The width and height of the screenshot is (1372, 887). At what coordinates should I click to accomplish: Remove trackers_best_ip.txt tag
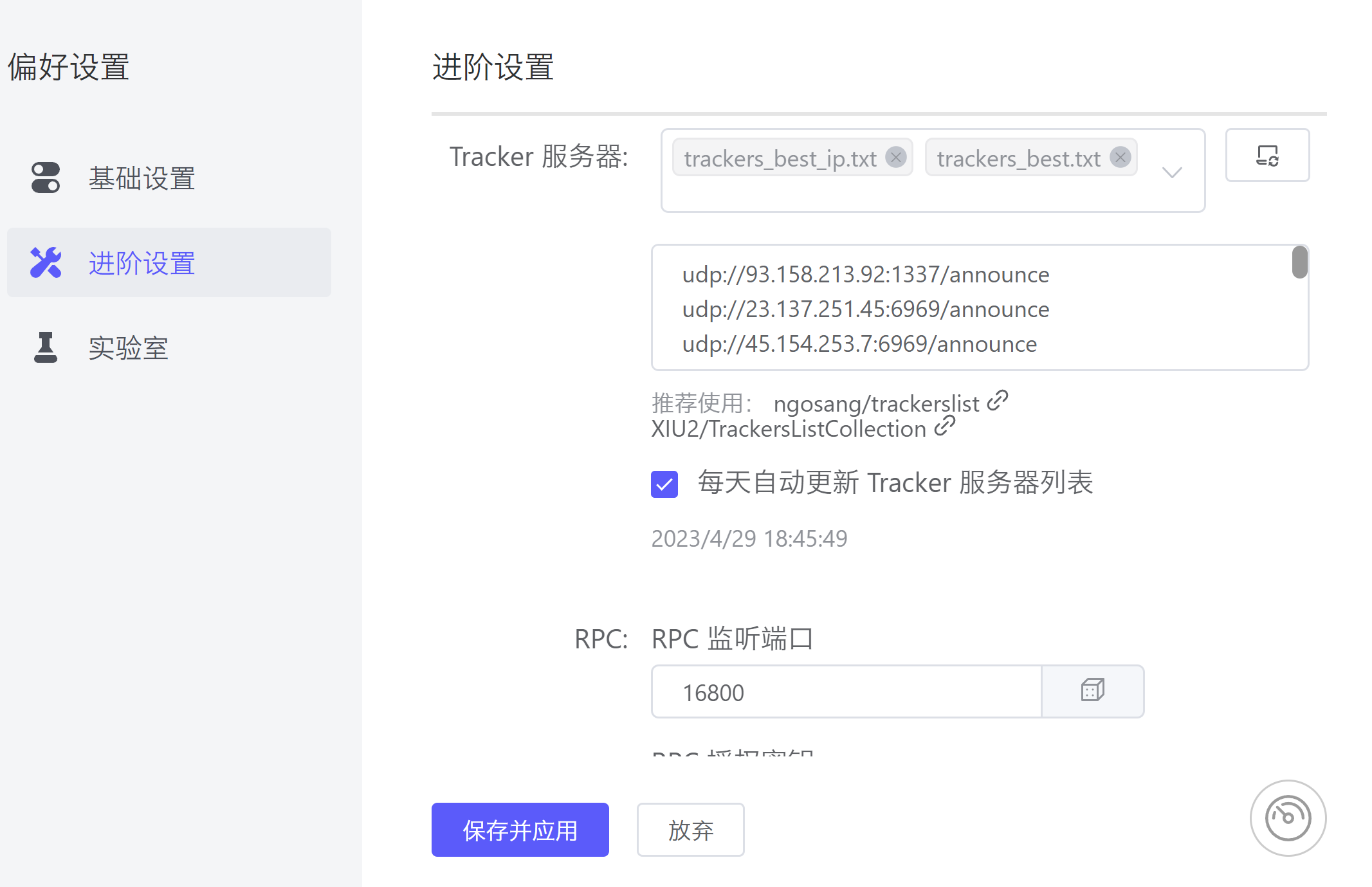tap(895, 157)
